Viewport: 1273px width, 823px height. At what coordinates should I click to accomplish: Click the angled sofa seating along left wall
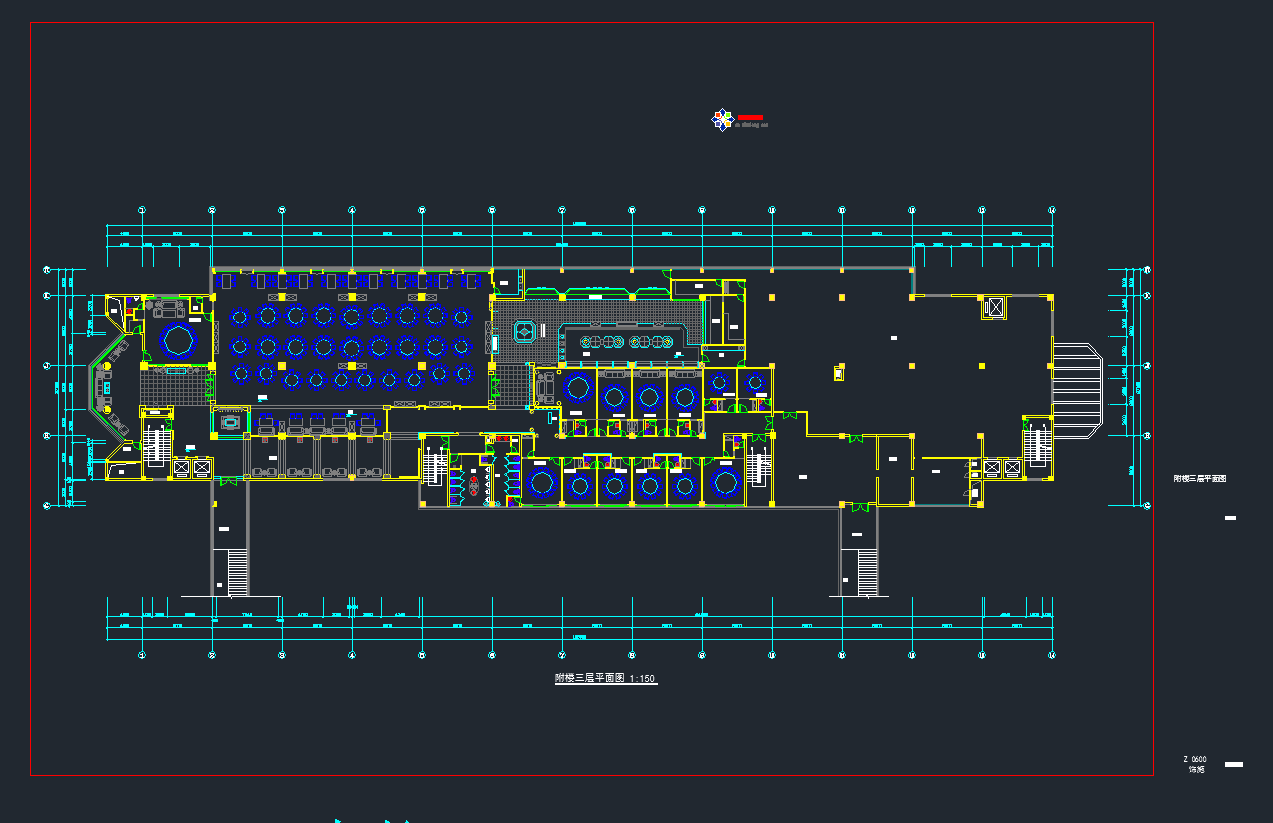pyautogui.click(x=107, y=385)
